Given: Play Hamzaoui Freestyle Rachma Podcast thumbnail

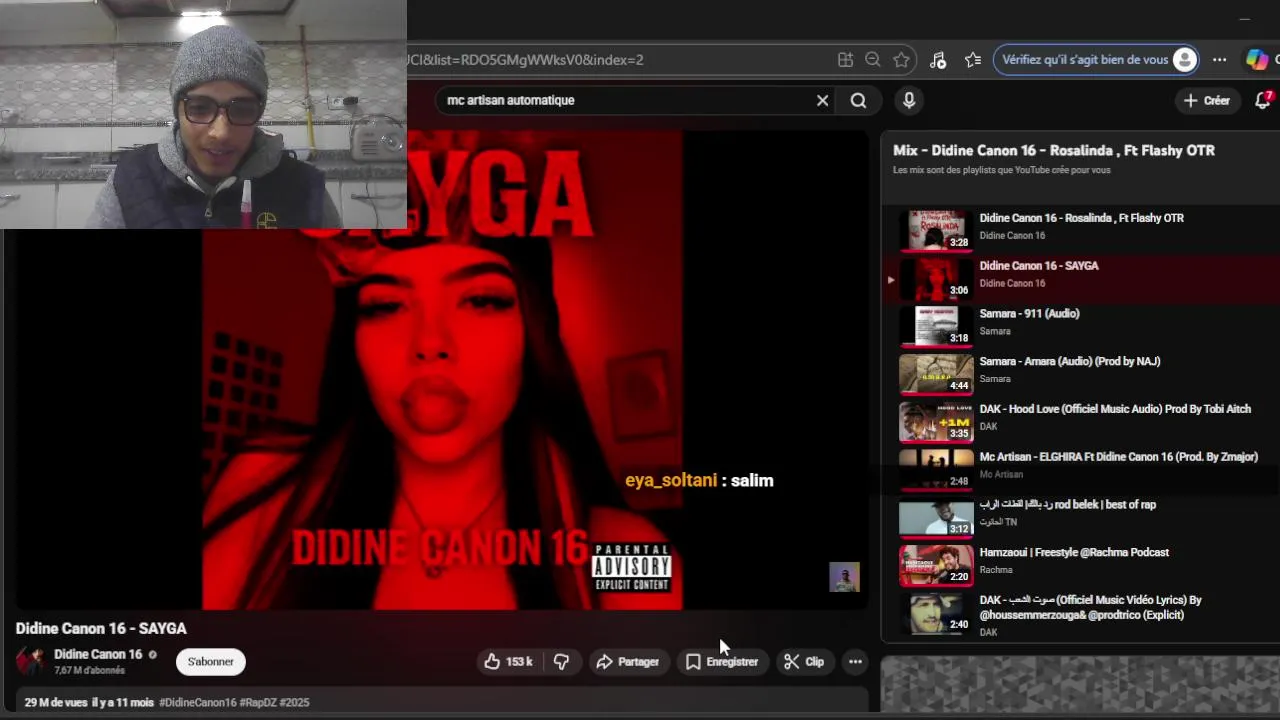Looking at the screenshot, I should [x=936, y=565].
